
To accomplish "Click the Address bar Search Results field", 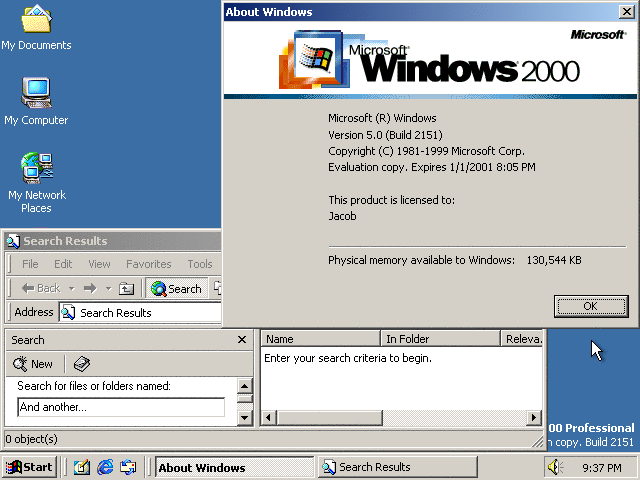I will pyautogui.click(x=140, y=313).
